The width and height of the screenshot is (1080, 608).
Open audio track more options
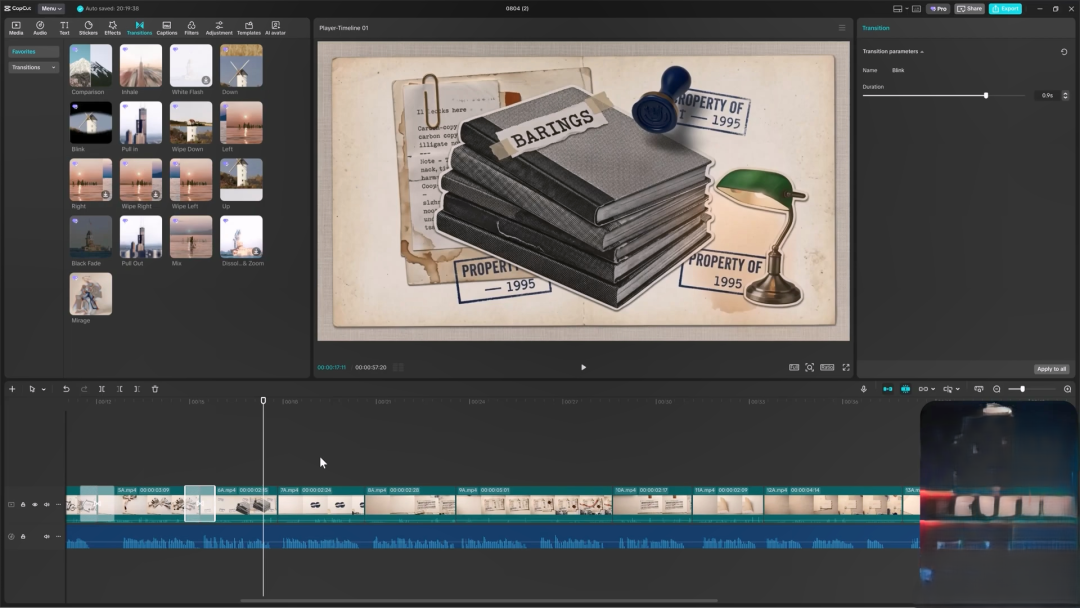click(59, 536)
